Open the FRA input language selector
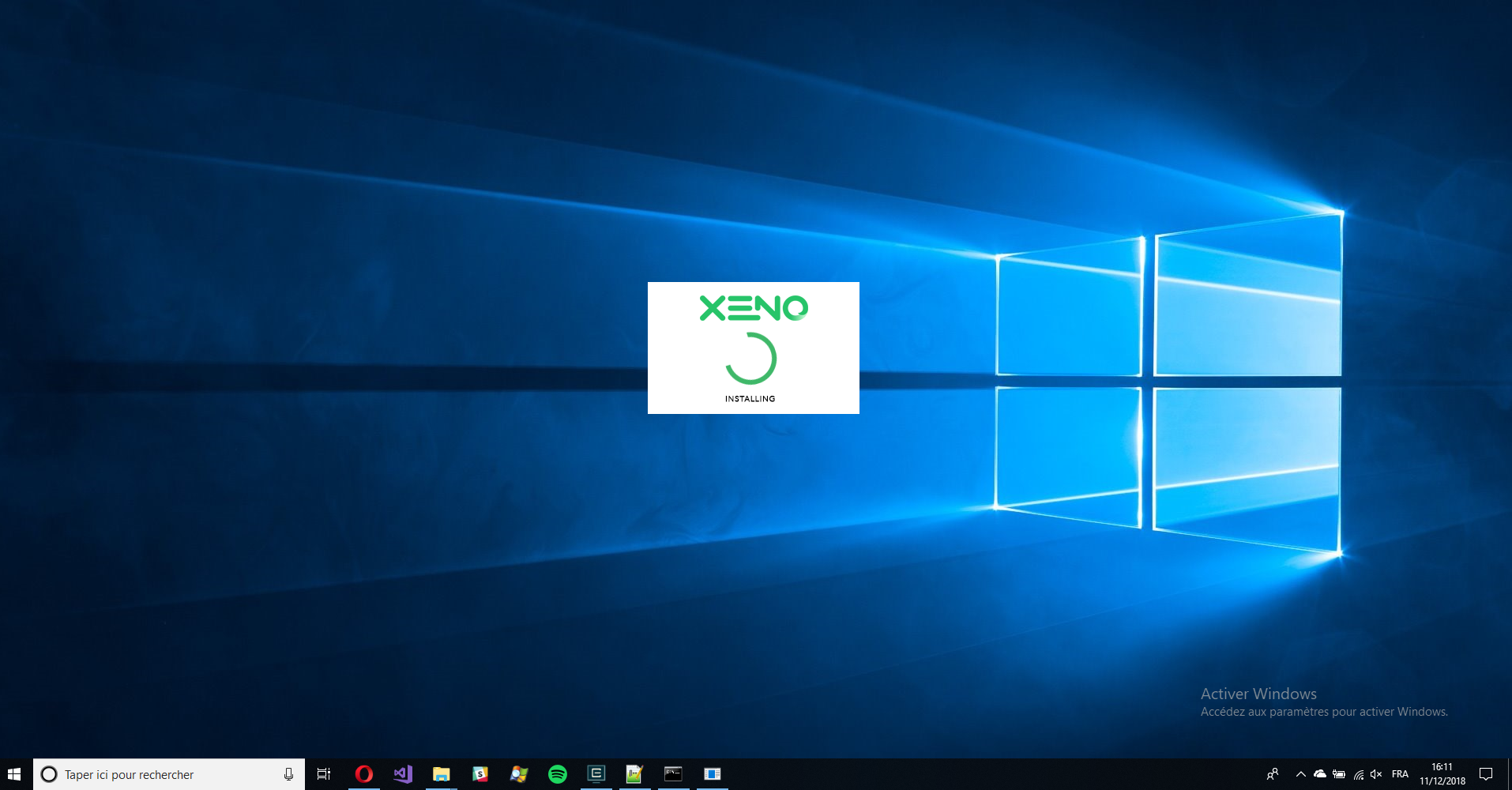The height and width of the screenshot is (790, 1512). point(1400,774)
